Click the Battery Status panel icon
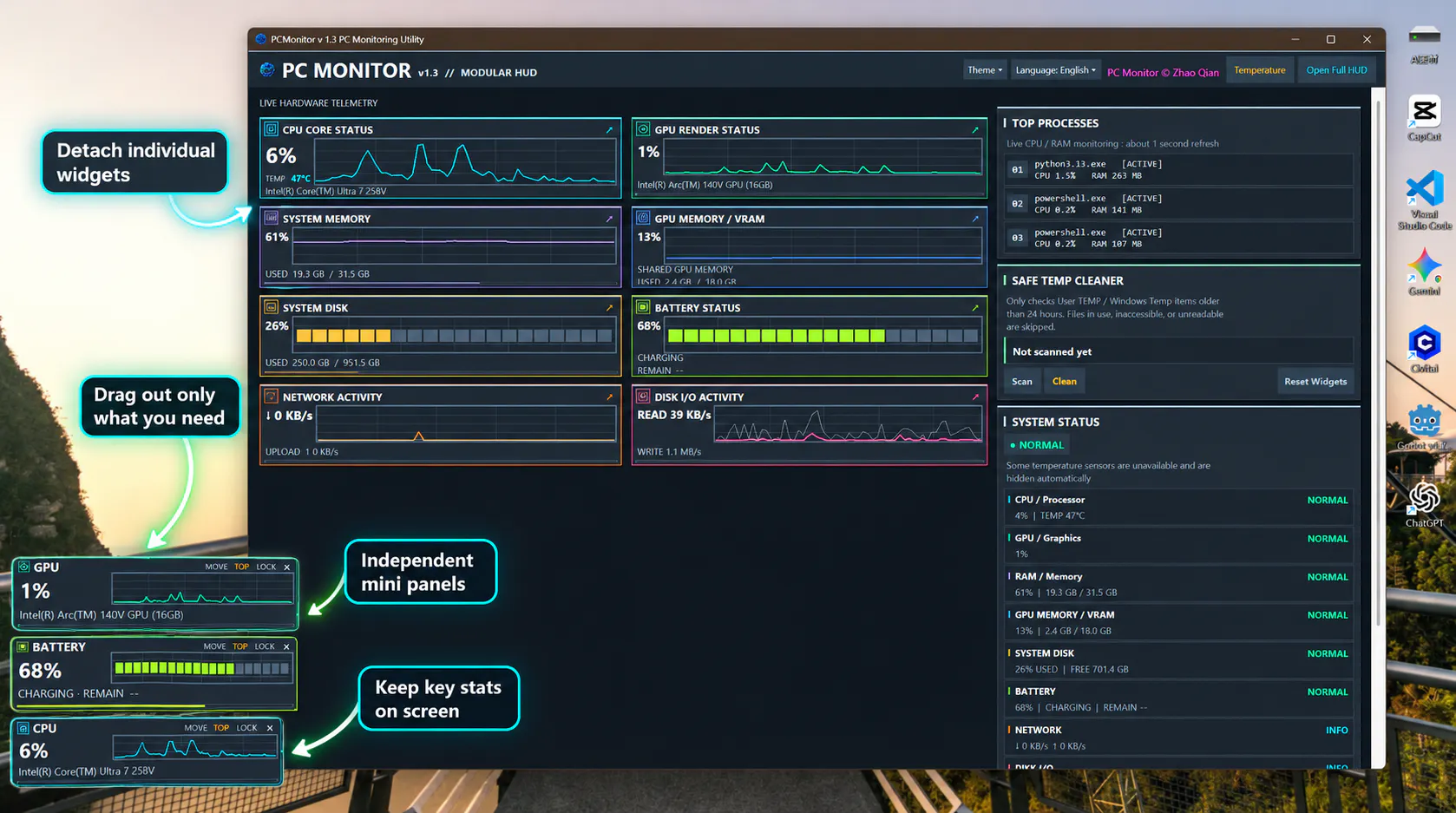The height and width of the screenshot is (813, 1456). [x=643, y=307]
